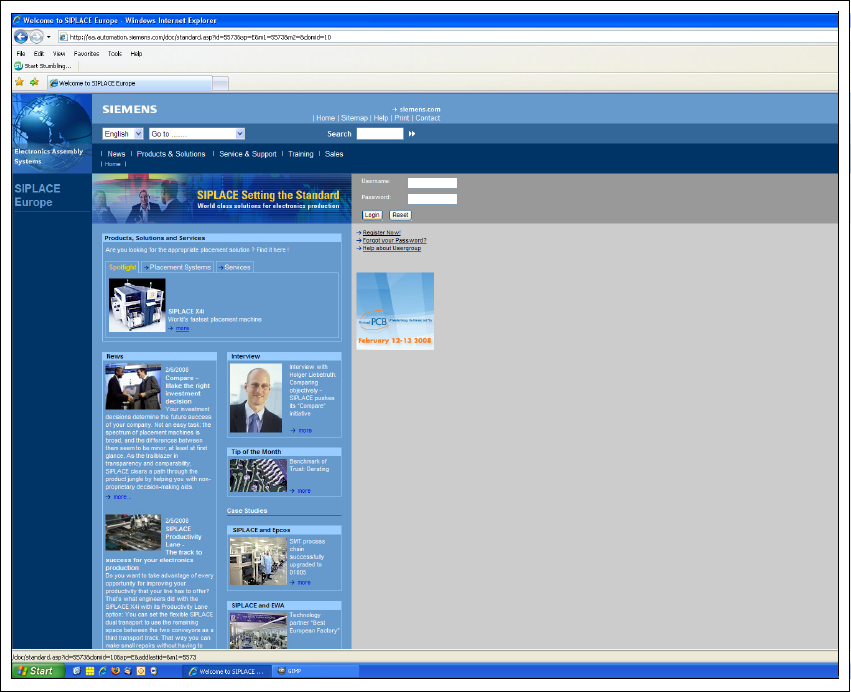The width and height of the screenshot is (851, 692).
Task: Click more link under SIPLACE X4i
Action: tap(182, 328)
